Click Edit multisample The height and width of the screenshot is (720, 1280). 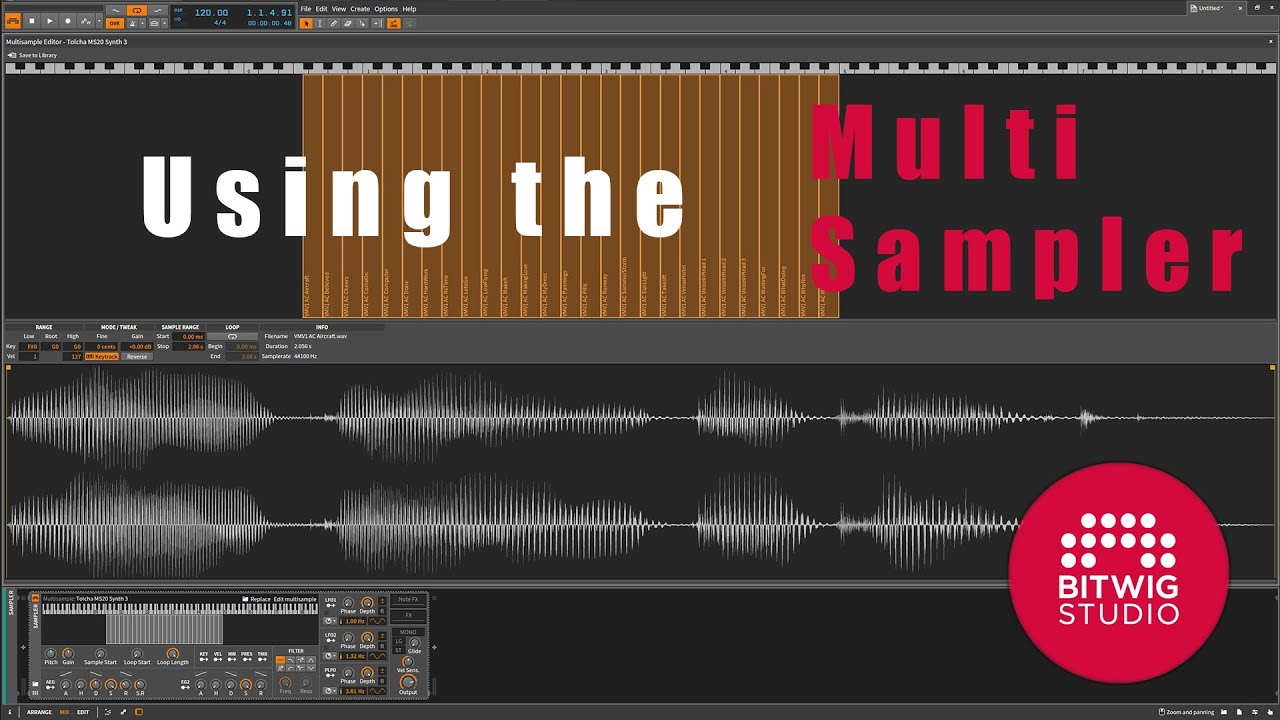(295, 599)
